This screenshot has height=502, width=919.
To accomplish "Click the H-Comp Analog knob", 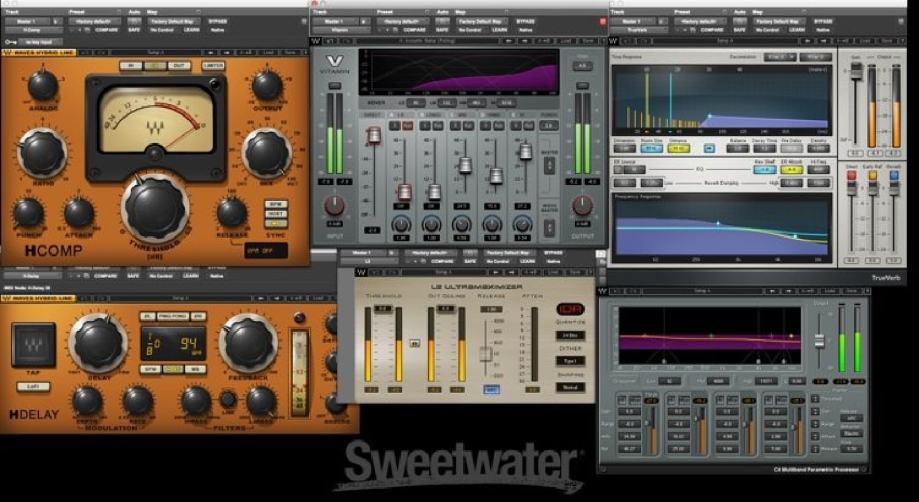I will (43, 86).
